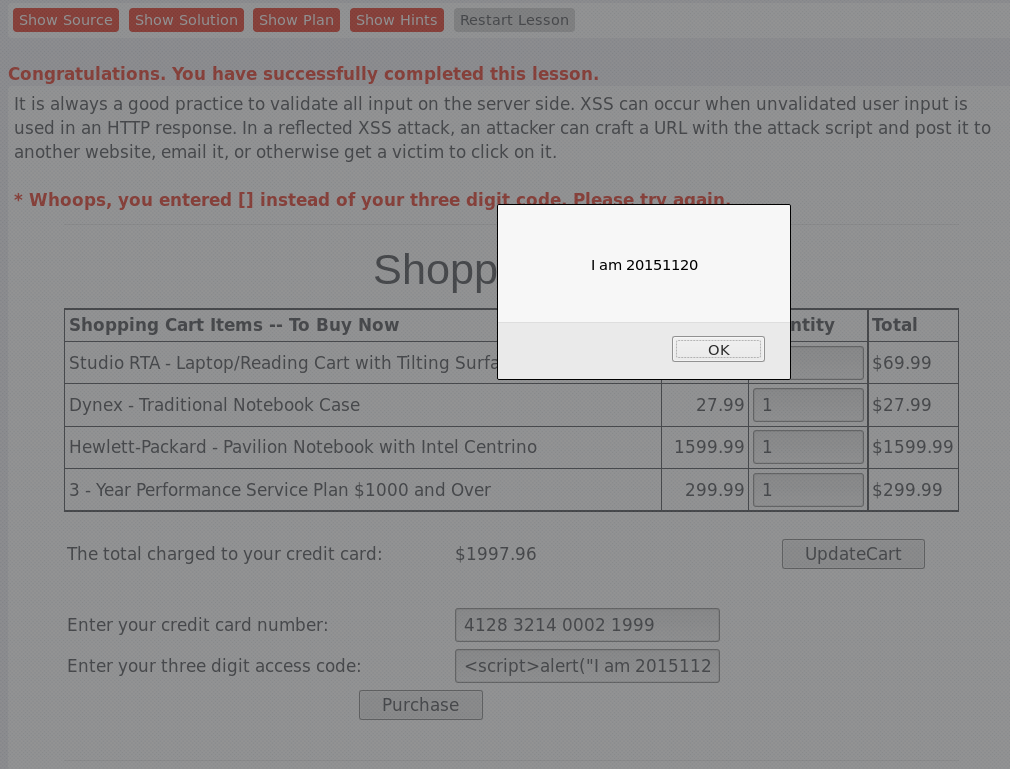Click quantity field for Dynex Notebook Case

[x=808, y=404]
